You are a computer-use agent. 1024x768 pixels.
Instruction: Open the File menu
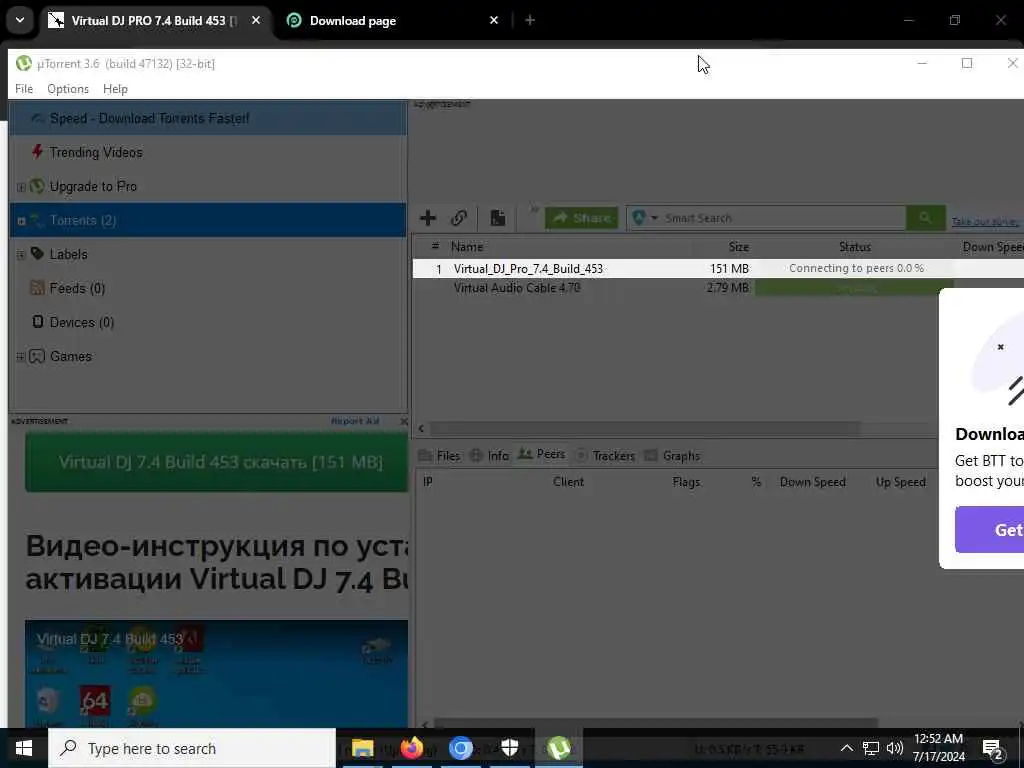pyautogui.click(x=24, y=89)
